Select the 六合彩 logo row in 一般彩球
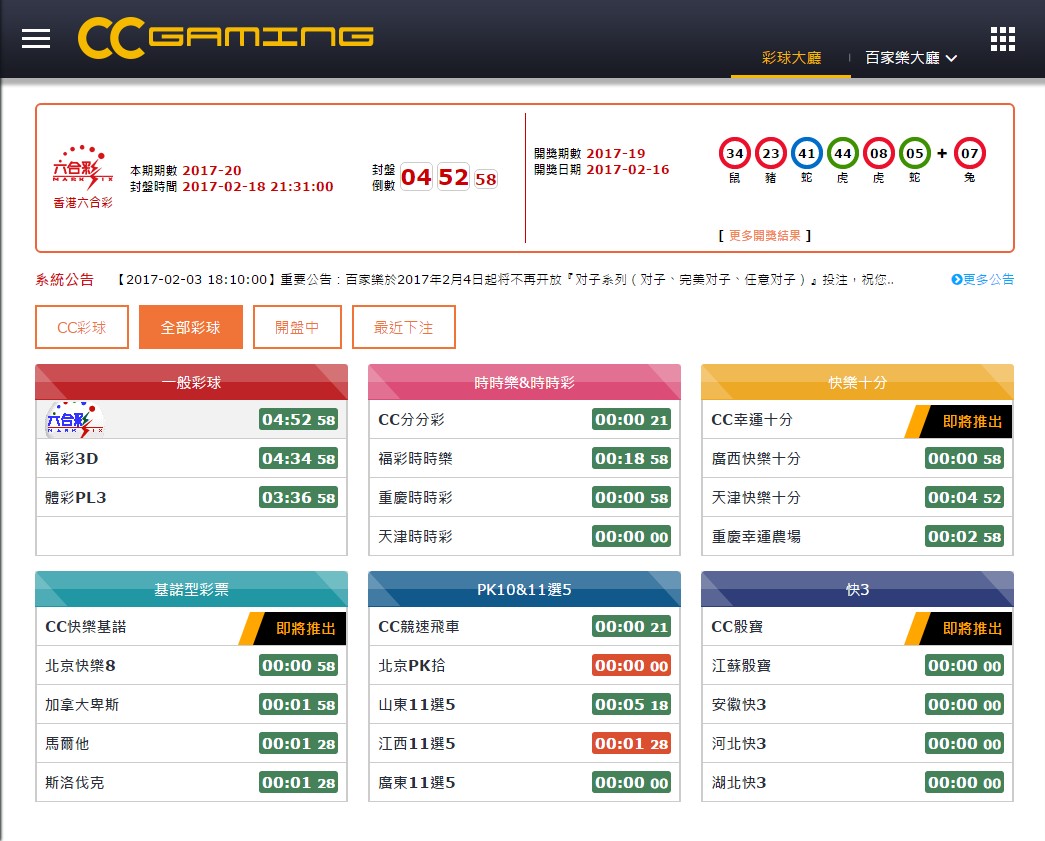The image size is (1045, 841). point(191,420)
